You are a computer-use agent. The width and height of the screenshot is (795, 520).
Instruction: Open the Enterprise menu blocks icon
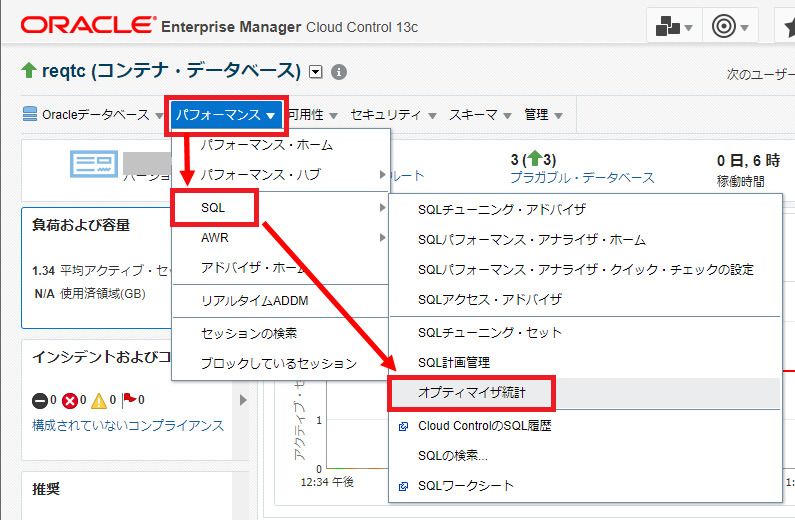tap(675, 26)
